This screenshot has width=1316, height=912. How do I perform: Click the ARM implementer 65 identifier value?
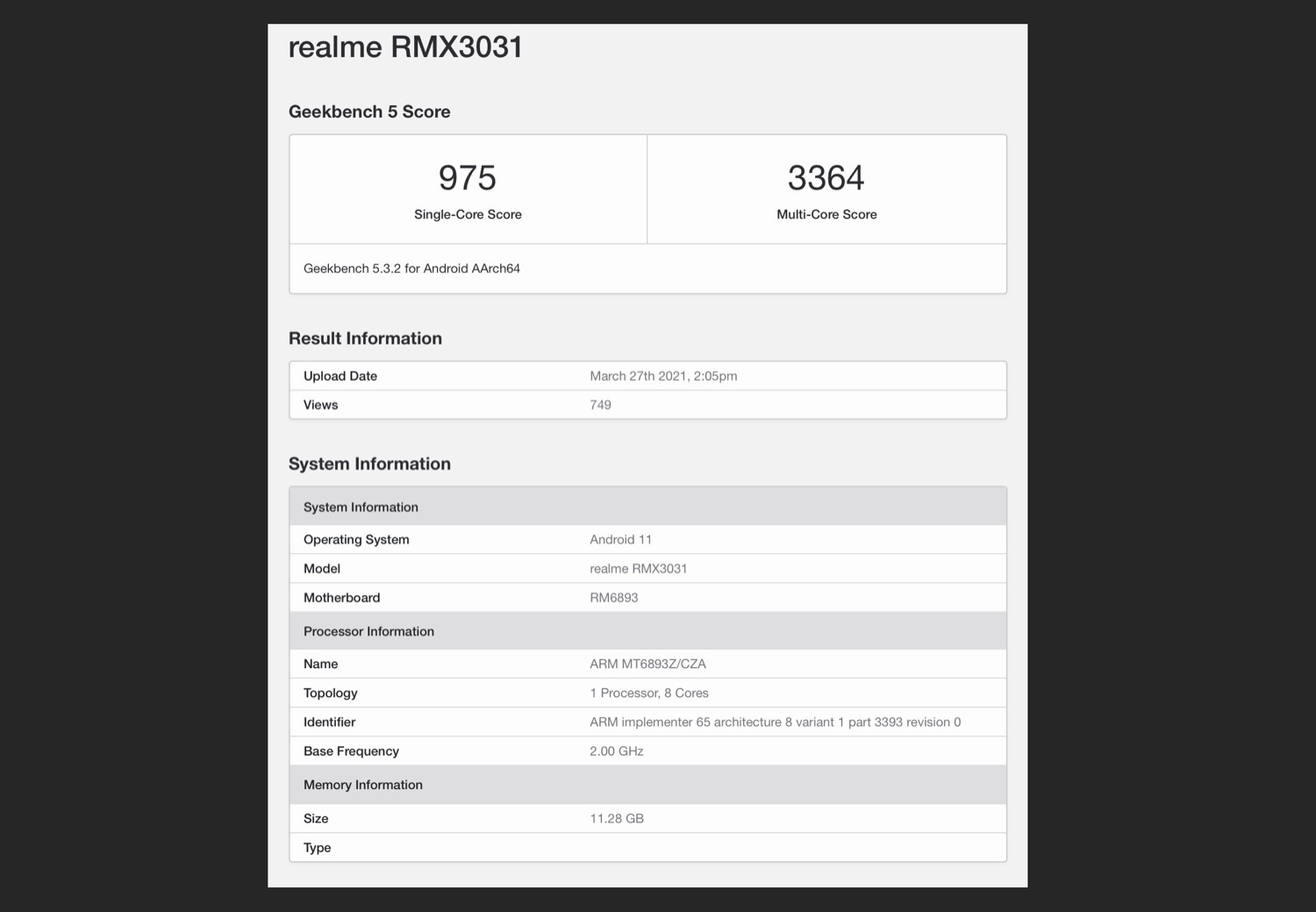[x=775, y=722]
